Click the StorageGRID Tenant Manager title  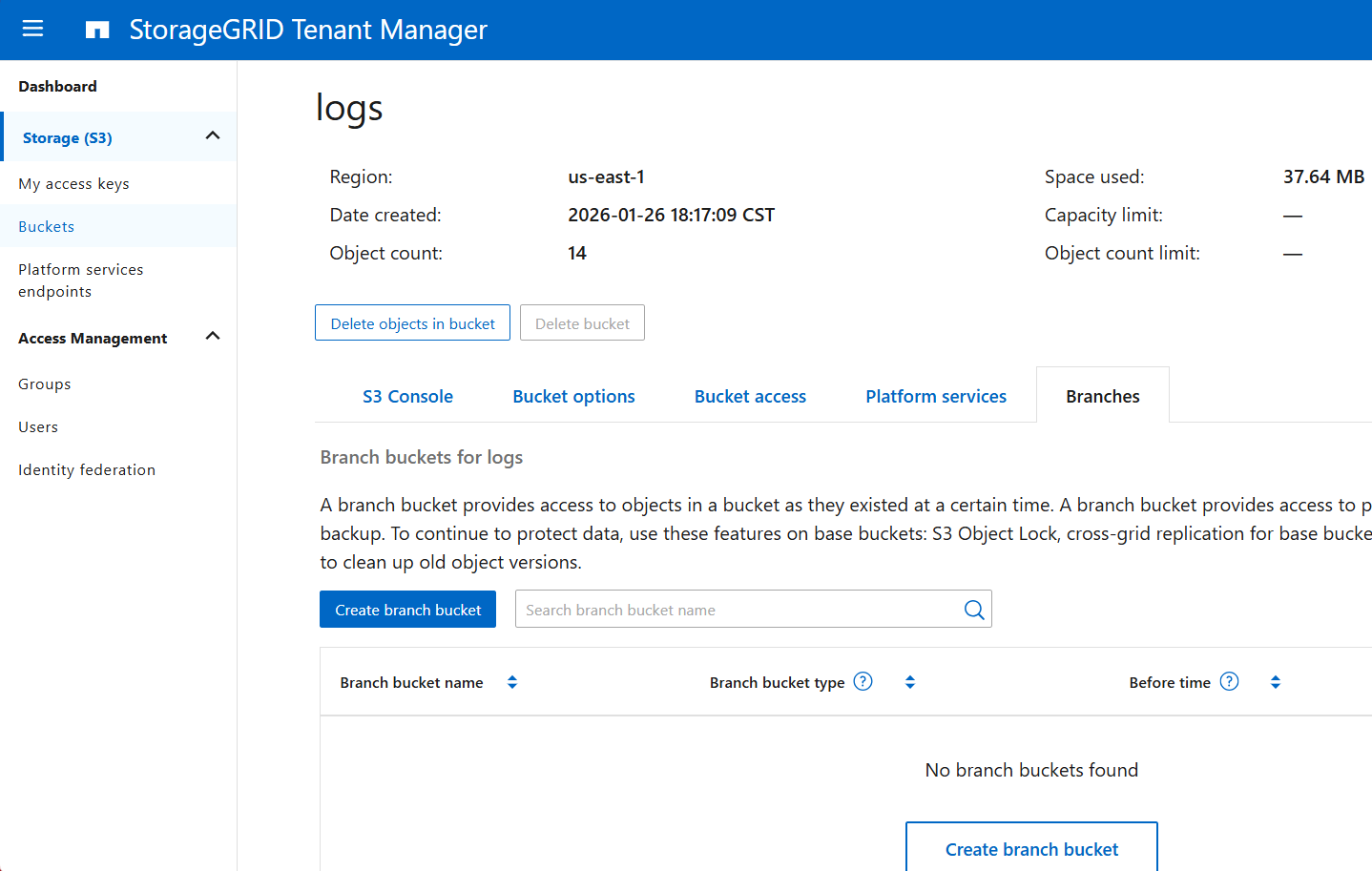click(308, 30)
